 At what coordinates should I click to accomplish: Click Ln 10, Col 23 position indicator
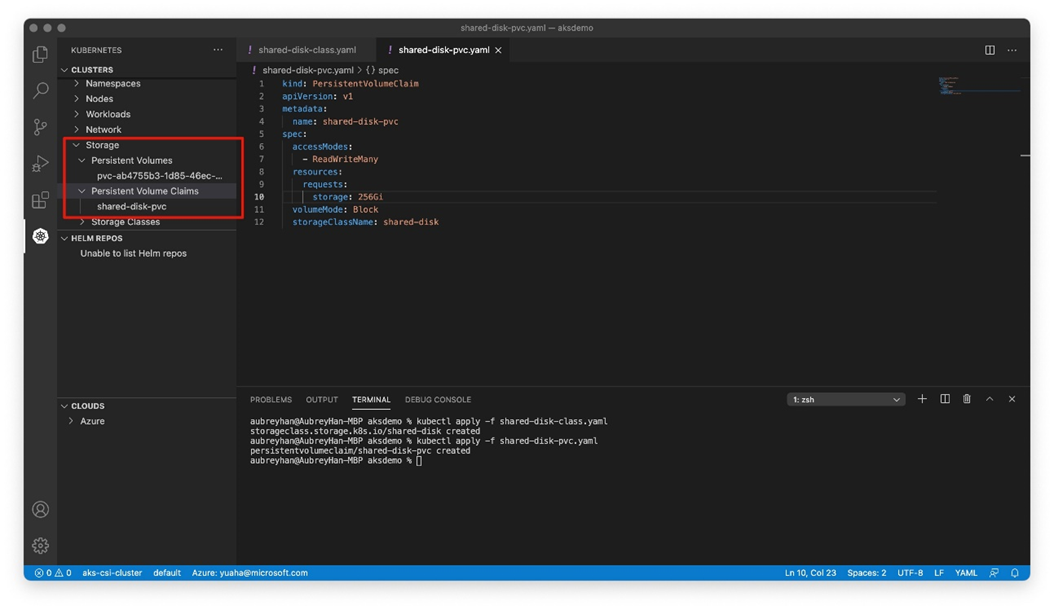coord(810,573)
